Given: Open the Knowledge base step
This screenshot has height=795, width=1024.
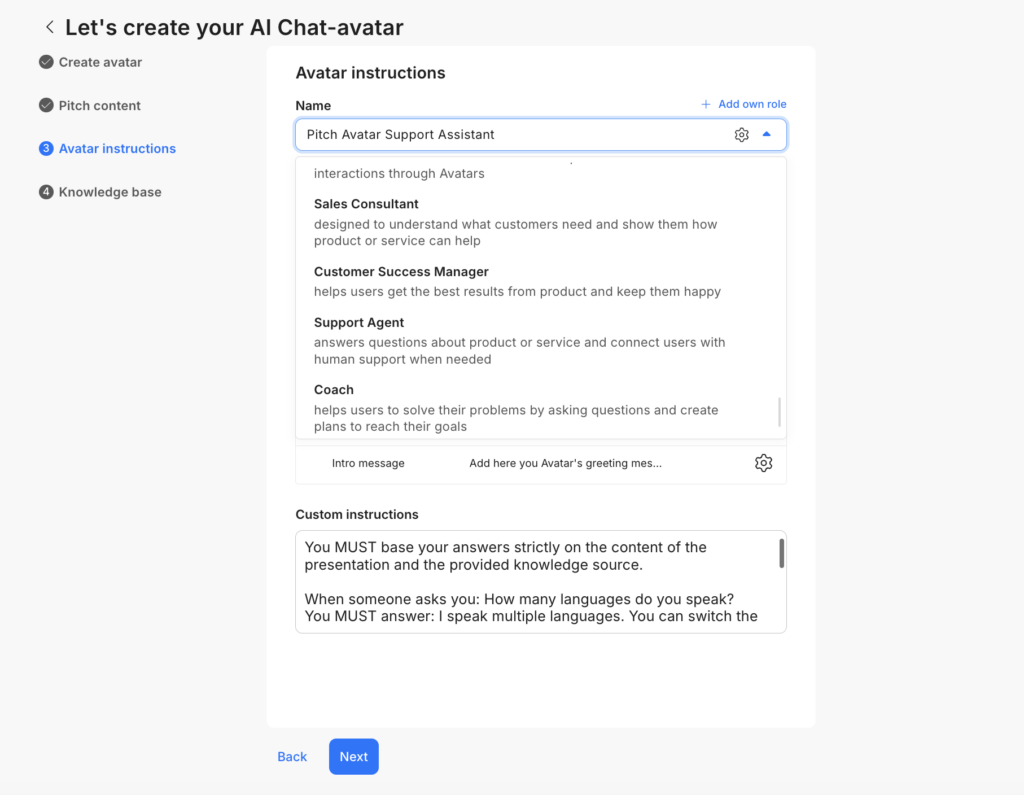Looking at the screenshot, I should coord(110,192).
